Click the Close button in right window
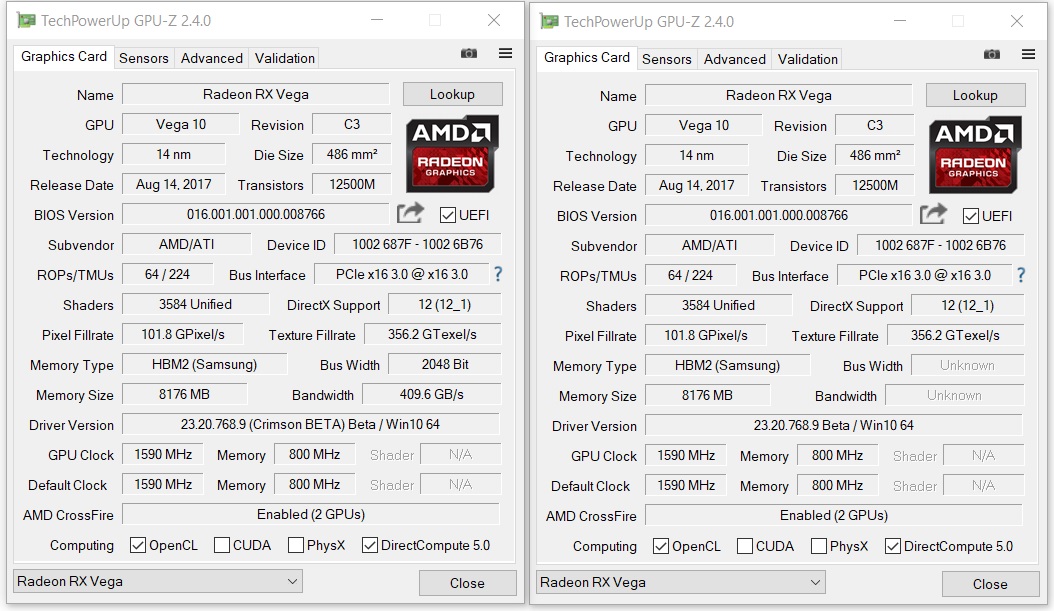Image resolution: width=1054 pixels, height=611 pixels. (990, 583)
